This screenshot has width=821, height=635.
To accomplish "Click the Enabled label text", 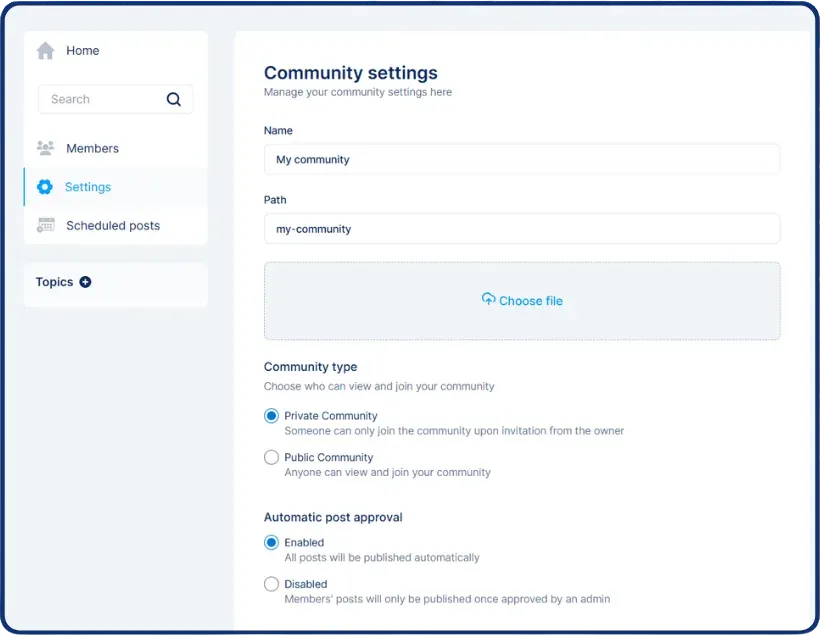I will 304,542.
